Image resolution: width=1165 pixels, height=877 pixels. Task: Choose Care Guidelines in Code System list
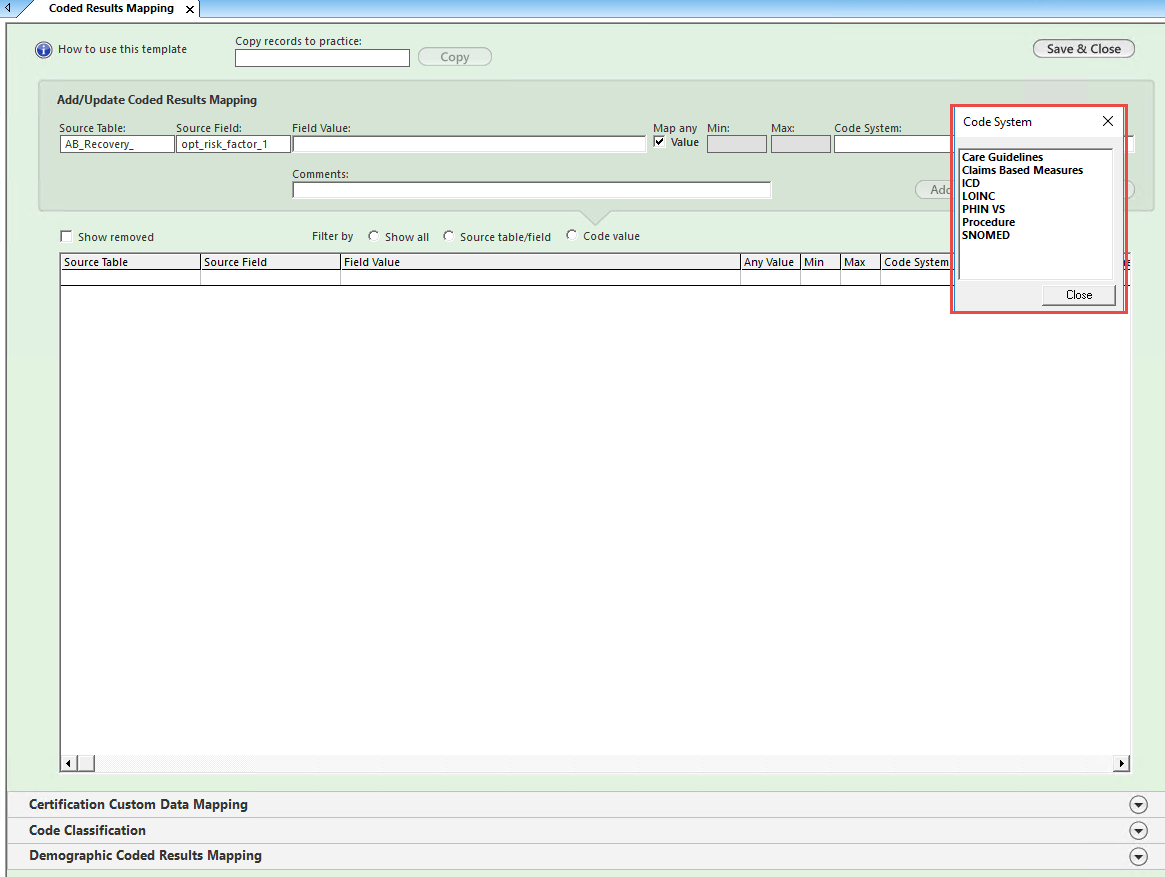click(1002, 157)
